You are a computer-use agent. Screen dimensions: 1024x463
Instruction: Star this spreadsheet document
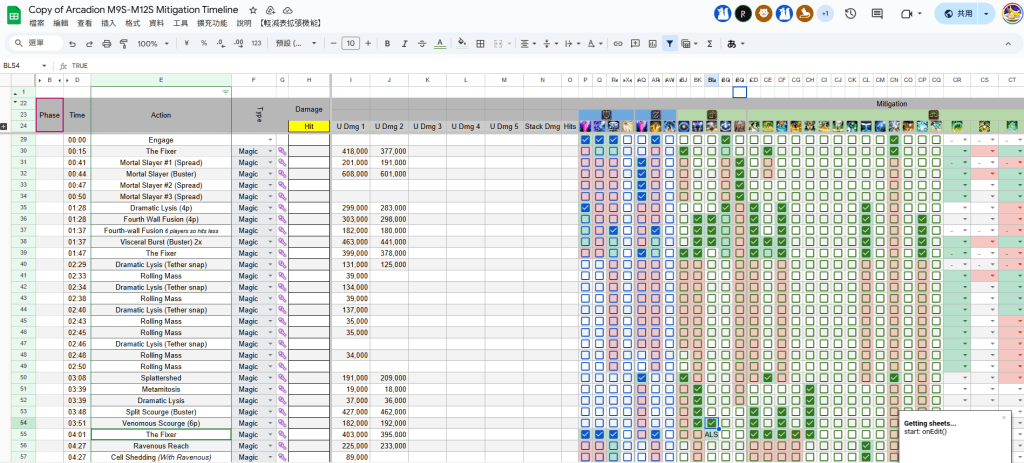(x=253, y=8)
